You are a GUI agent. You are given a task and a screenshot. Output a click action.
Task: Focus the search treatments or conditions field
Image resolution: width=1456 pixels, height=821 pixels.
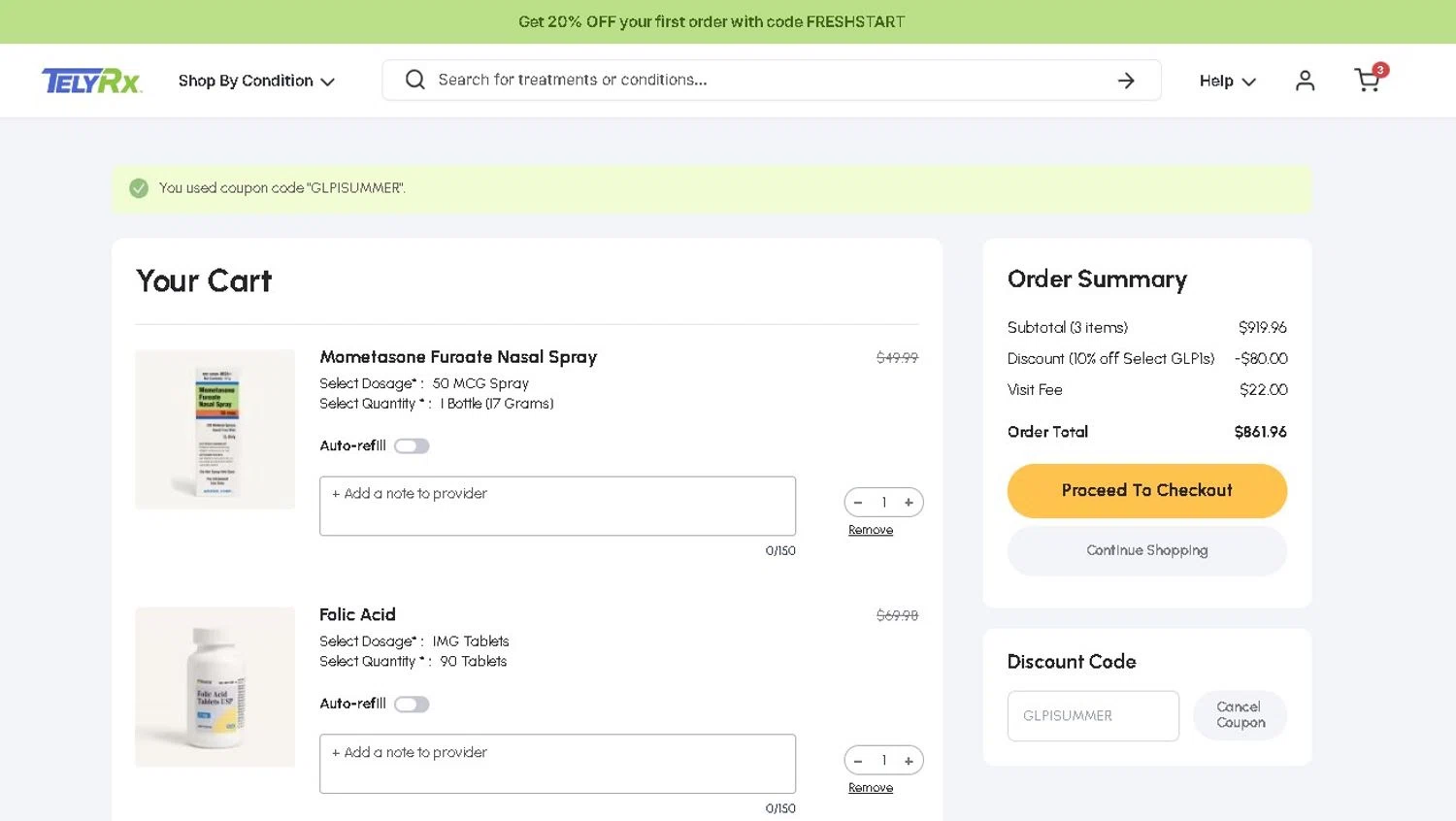pos(772,80)
